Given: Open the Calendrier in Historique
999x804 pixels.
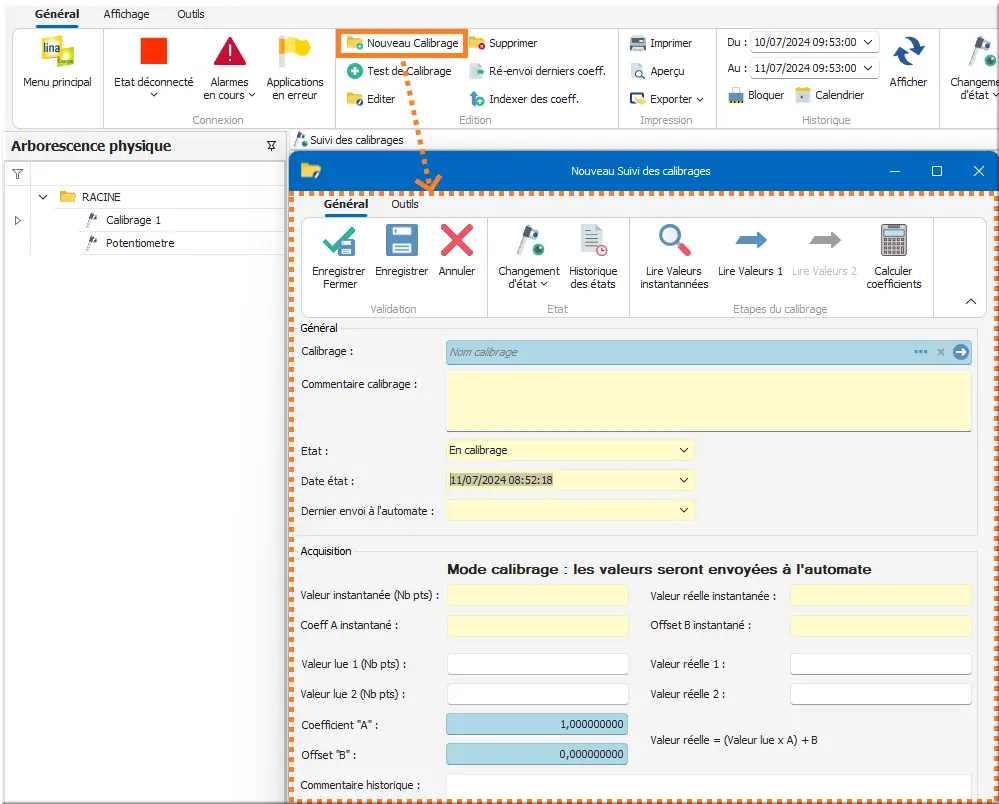Looking at the screenshot, I should 830,95.
